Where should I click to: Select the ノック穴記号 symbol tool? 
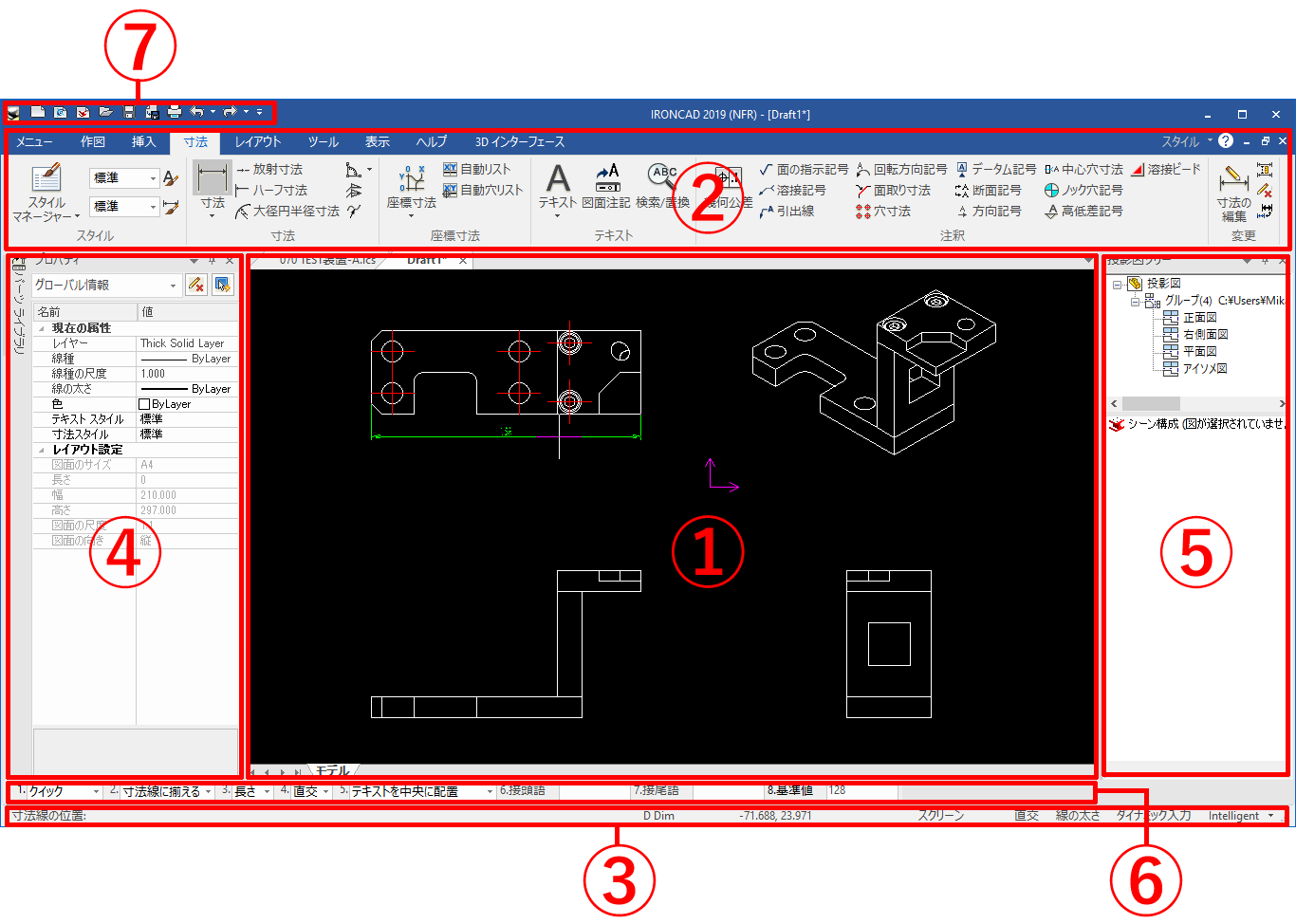1083,191
